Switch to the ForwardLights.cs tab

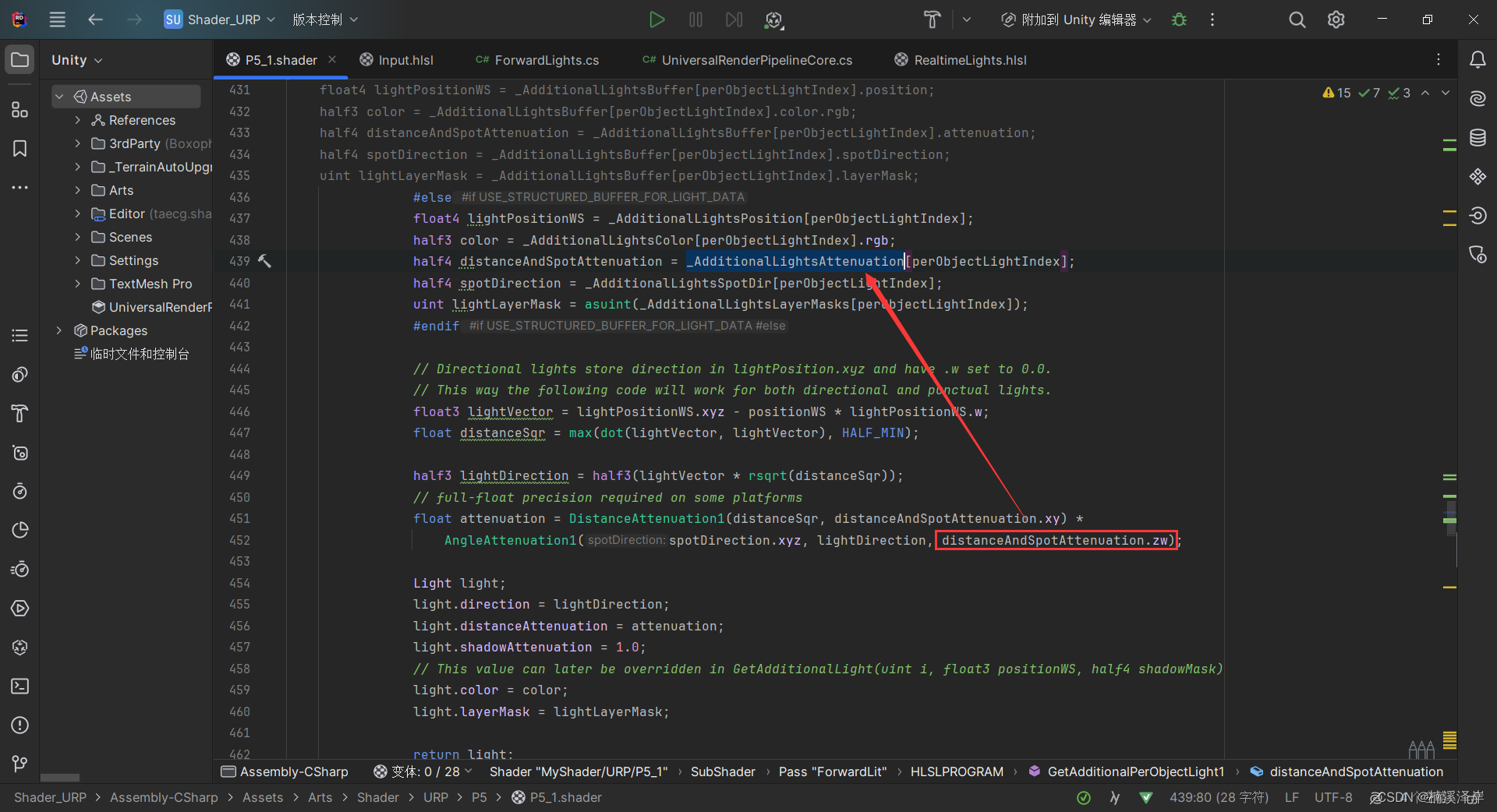click(x=537, y=60)
